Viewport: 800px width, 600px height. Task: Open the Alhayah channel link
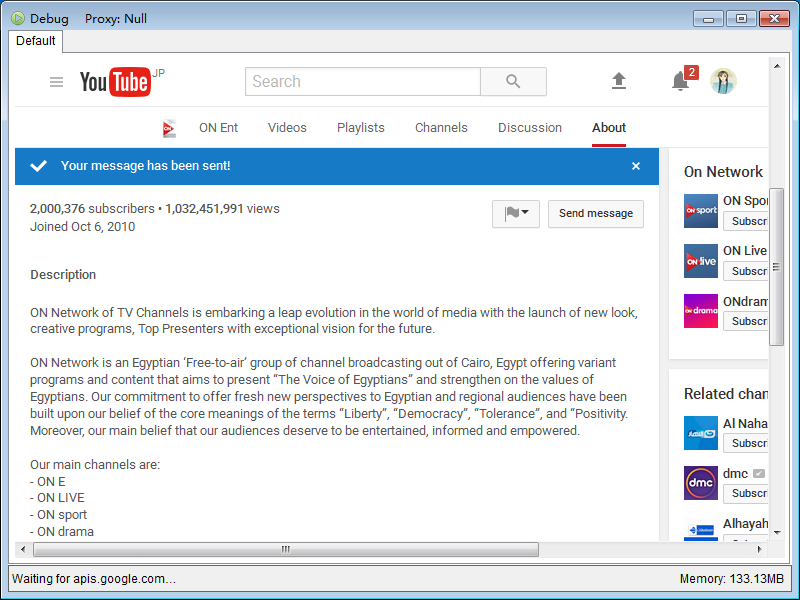pos(745,523)
